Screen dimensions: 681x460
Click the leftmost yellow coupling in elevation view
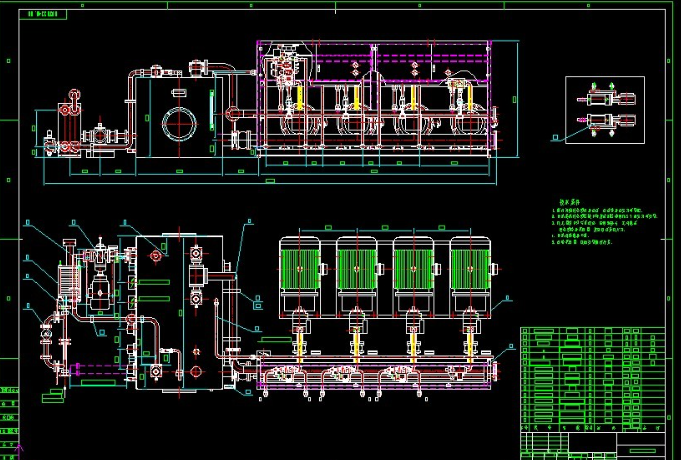(300, 98)
